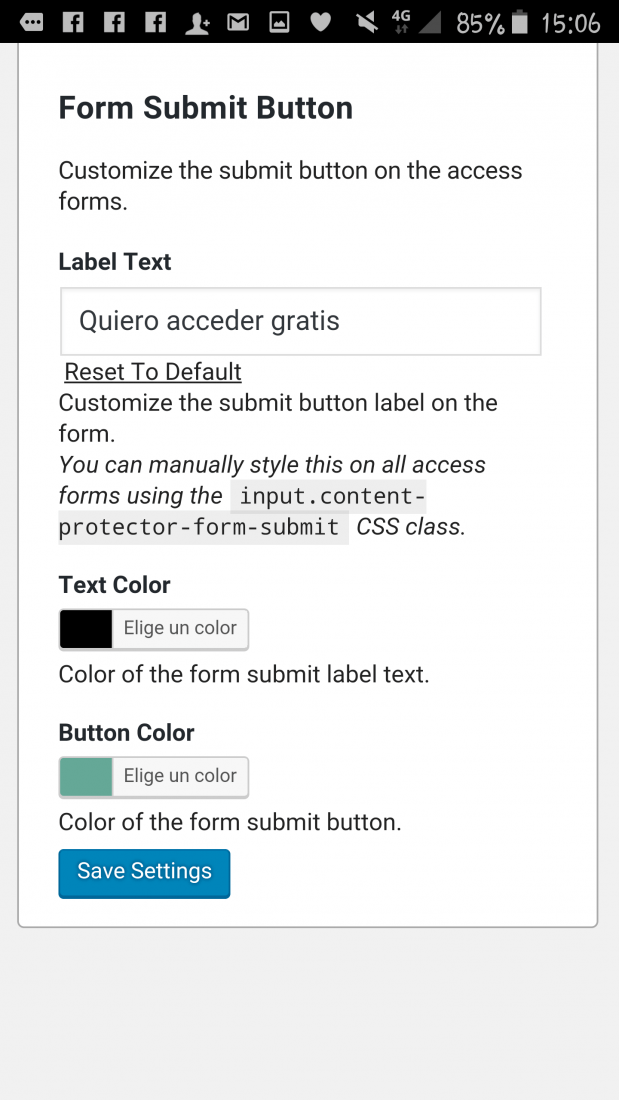Image resolution: width=619 pixels, height=1100 pixels.
Task: Tap the muted sound status icon
Action: (367, 23)
